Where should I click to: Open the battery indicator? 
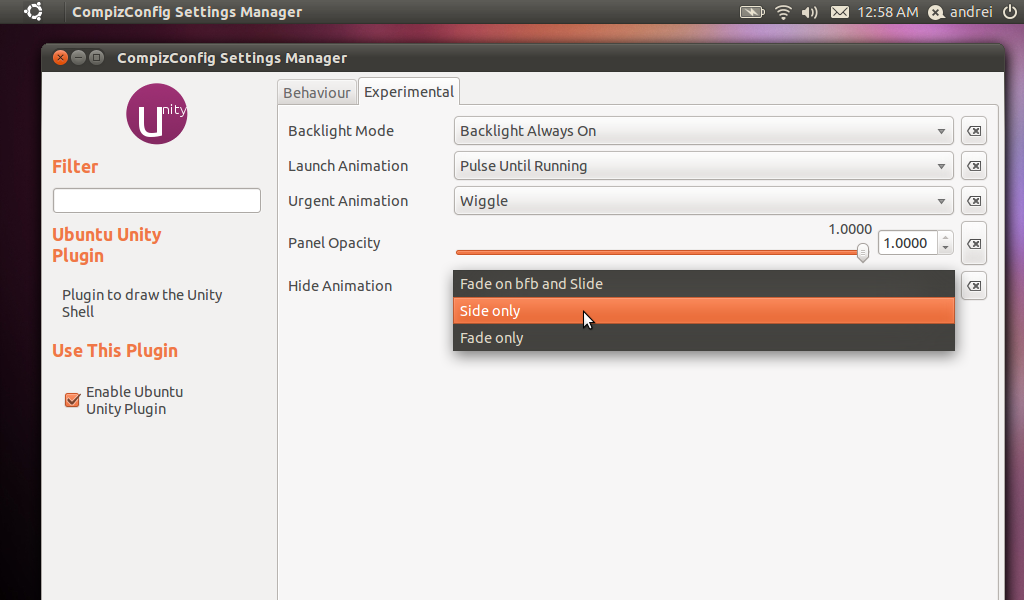click(752, 12)
